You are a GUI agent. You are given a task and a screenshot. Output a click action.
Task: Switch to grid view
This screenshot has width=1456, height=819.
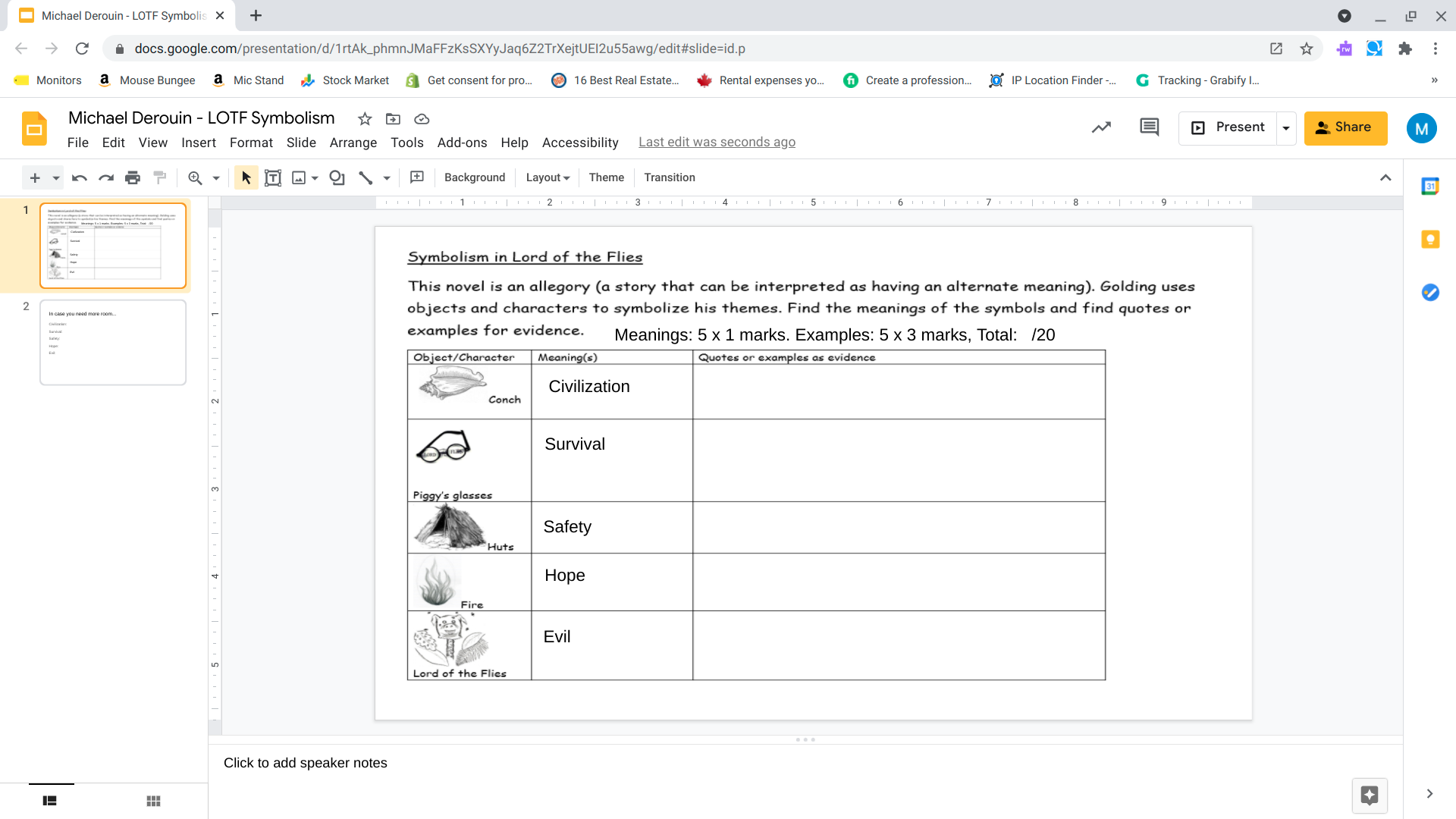153,801
